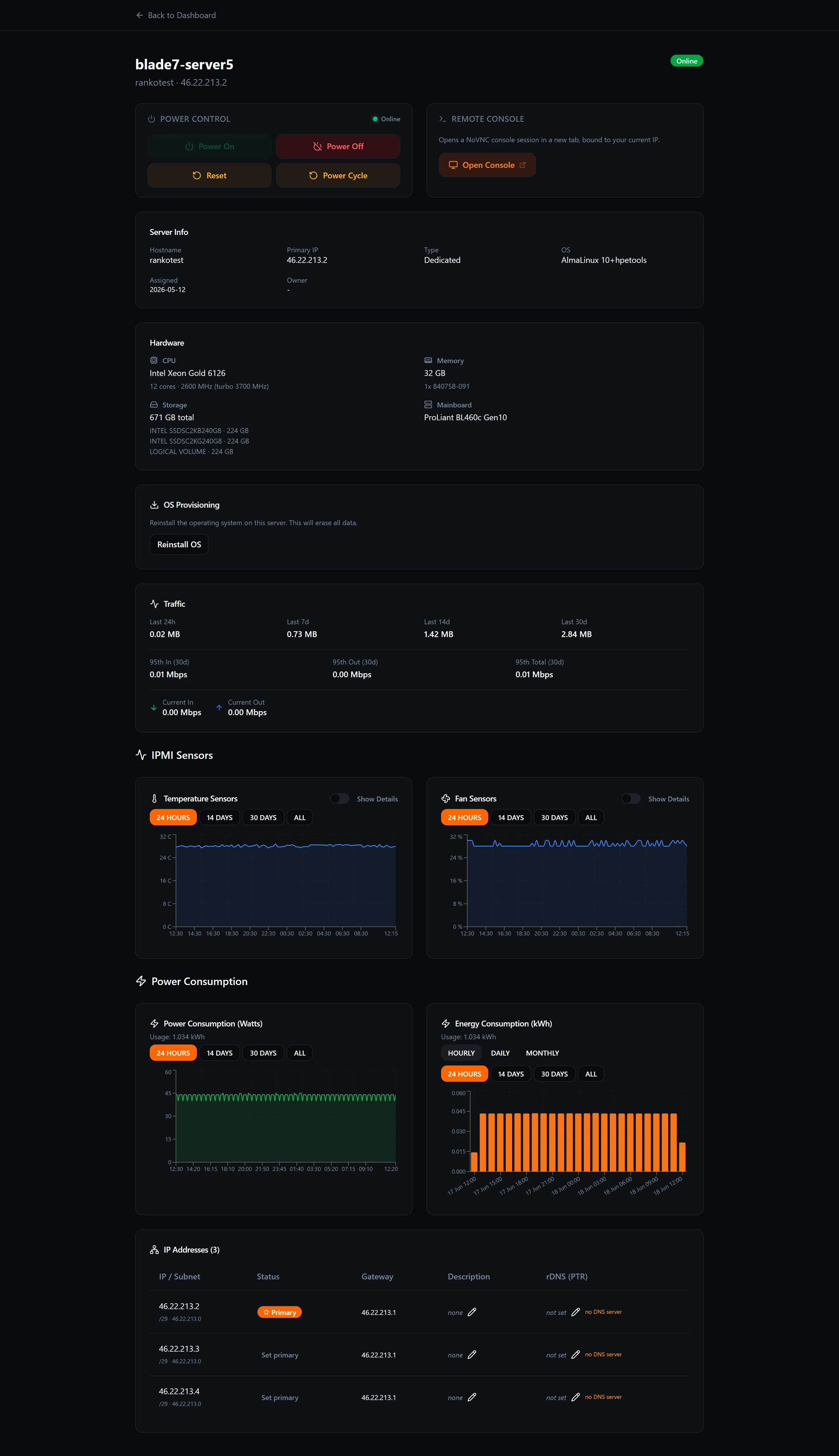
Task: Switch Energy Consumption to DAILY
Action: [500, 1053]
